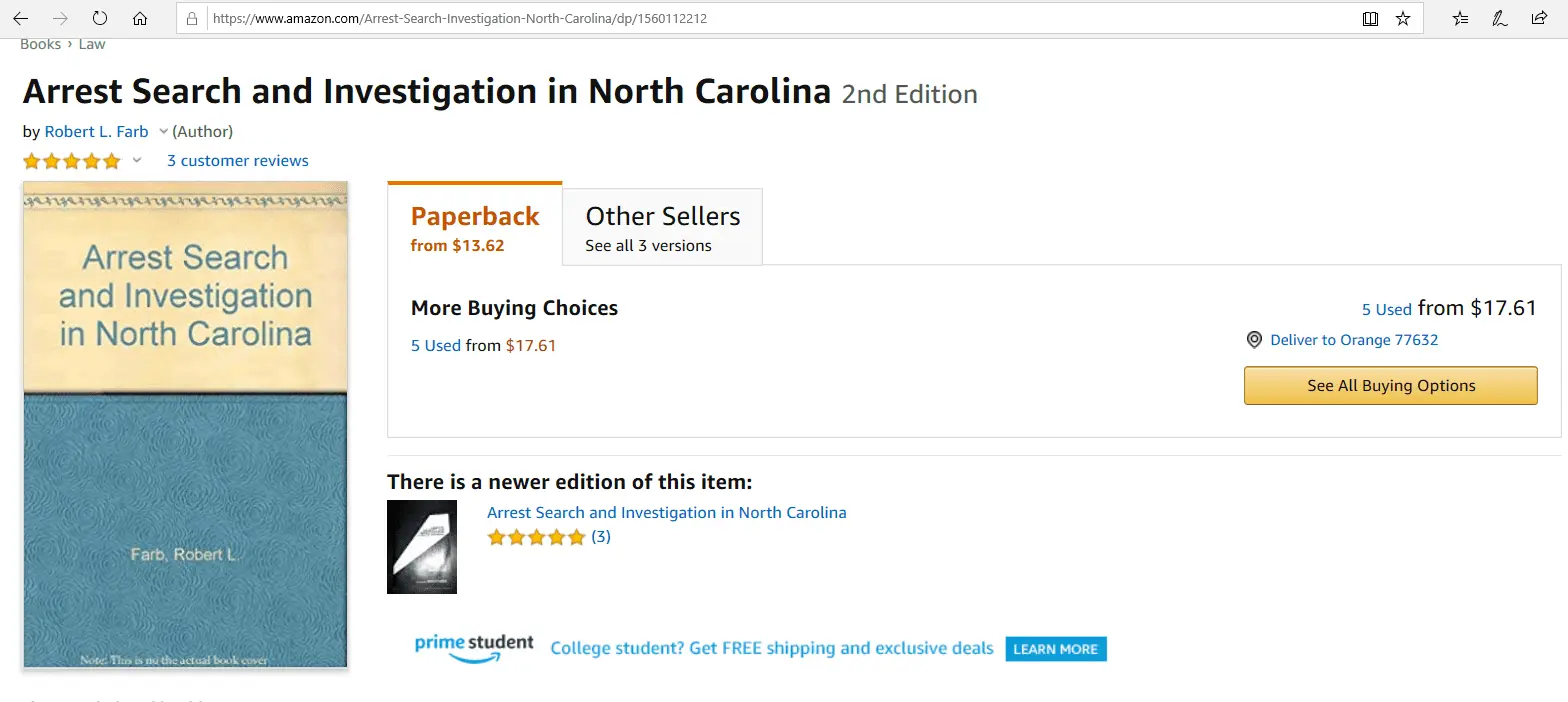Screen dimensions: 1568x702
Task: Click the newer edition thumbnail
Action: [x=422, y=547]
